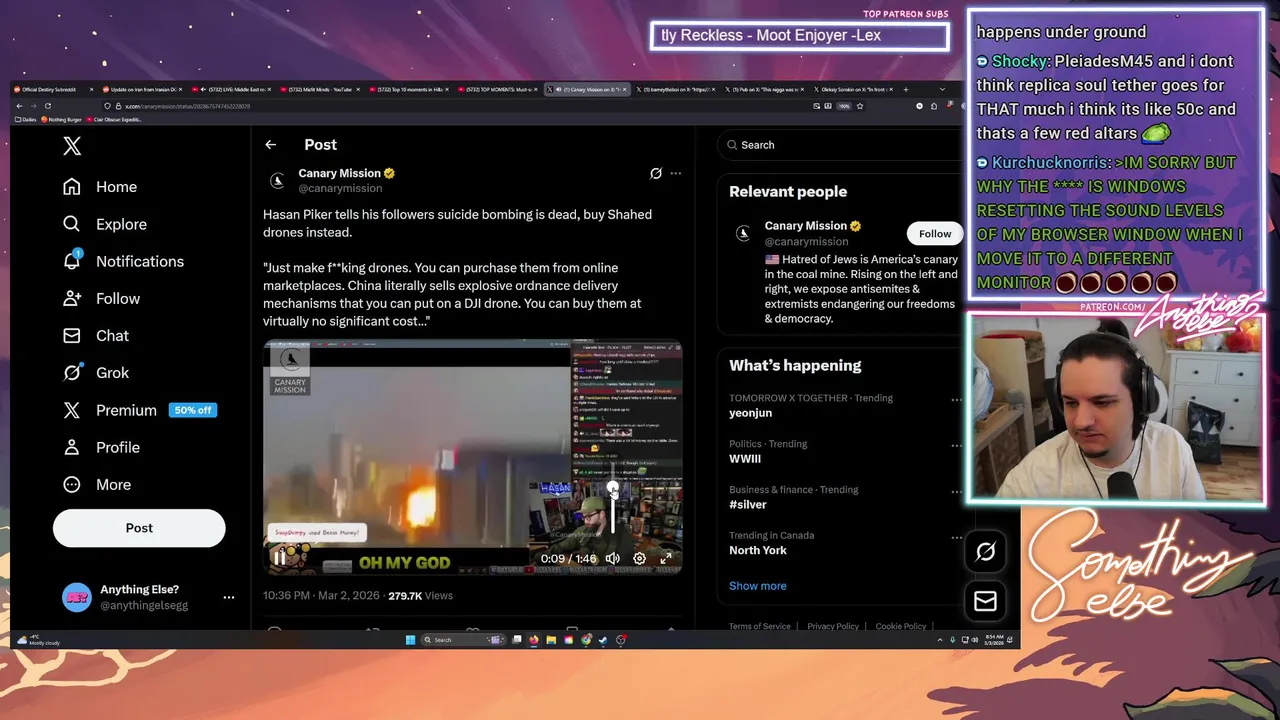Switch to Misfit Minds - YouTube tab
The height and width of the screenshot is (720, 1280).
pyautogui.click(x=318, y=90)
